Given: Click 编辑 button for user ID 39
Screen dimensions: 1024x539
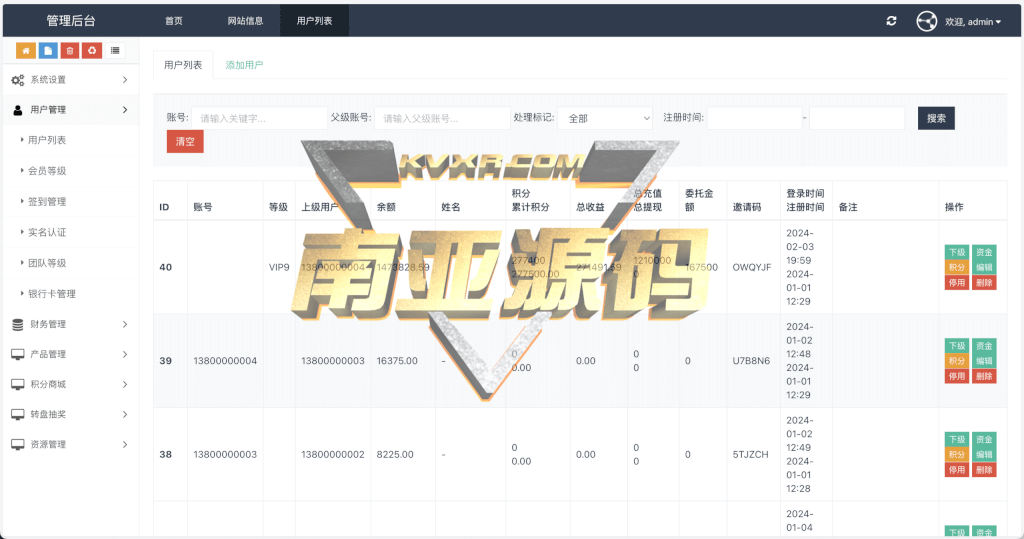Looking at the screenshot, I should pyautogui.click(x=984, y=361).
